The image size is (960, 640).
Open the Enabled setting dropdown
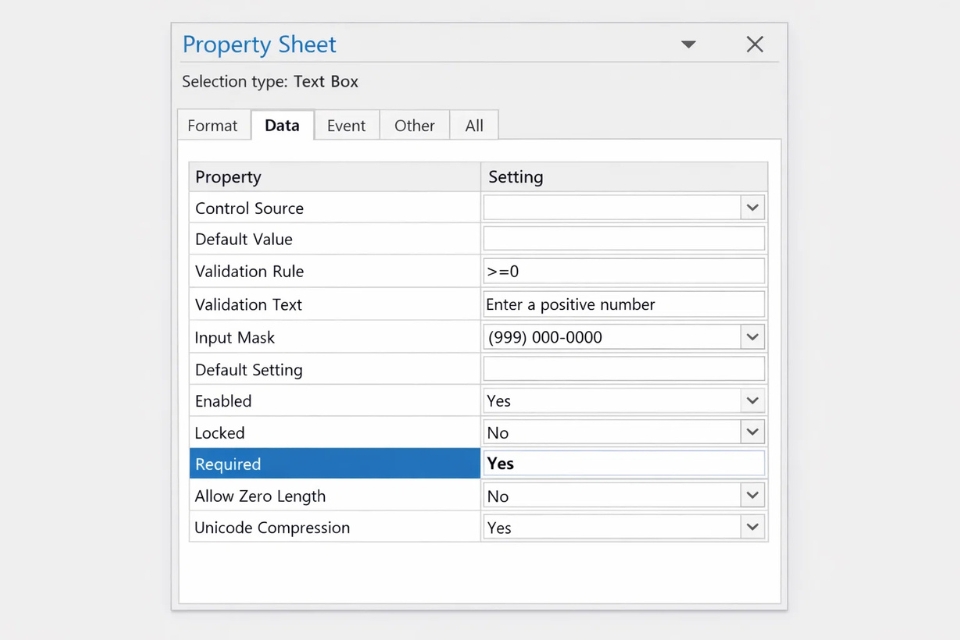pyautogui.click(x=753, y=401)
